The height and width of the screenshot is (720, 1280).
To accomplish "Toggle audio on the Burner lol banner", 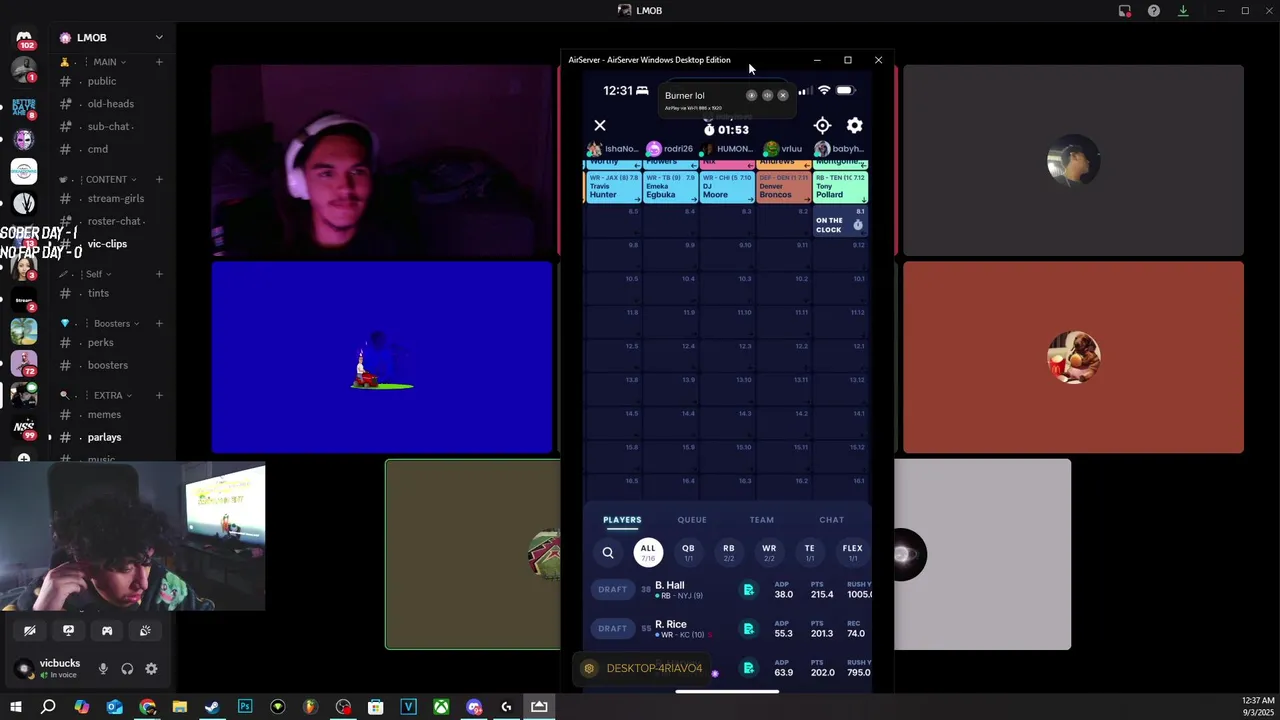I will pyautogui.click(x=767, y=95).
